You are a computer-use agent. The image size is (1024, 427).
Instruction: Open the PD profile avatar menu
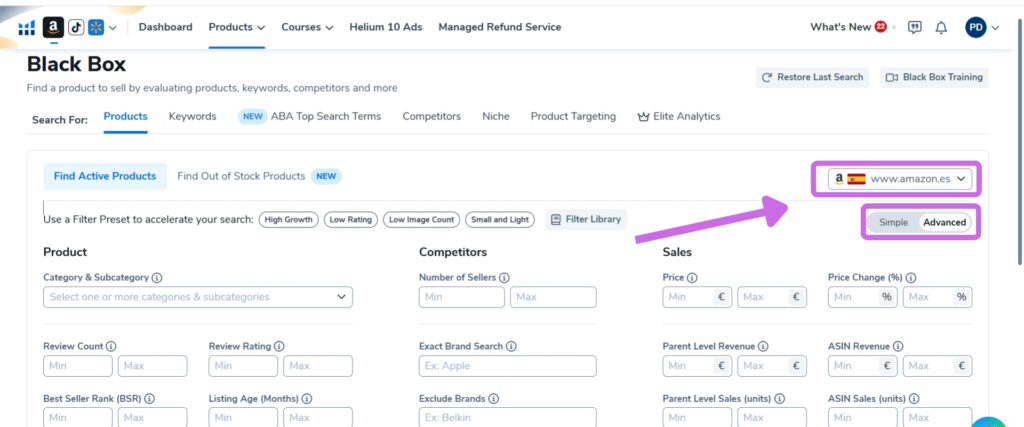point(976,27)
